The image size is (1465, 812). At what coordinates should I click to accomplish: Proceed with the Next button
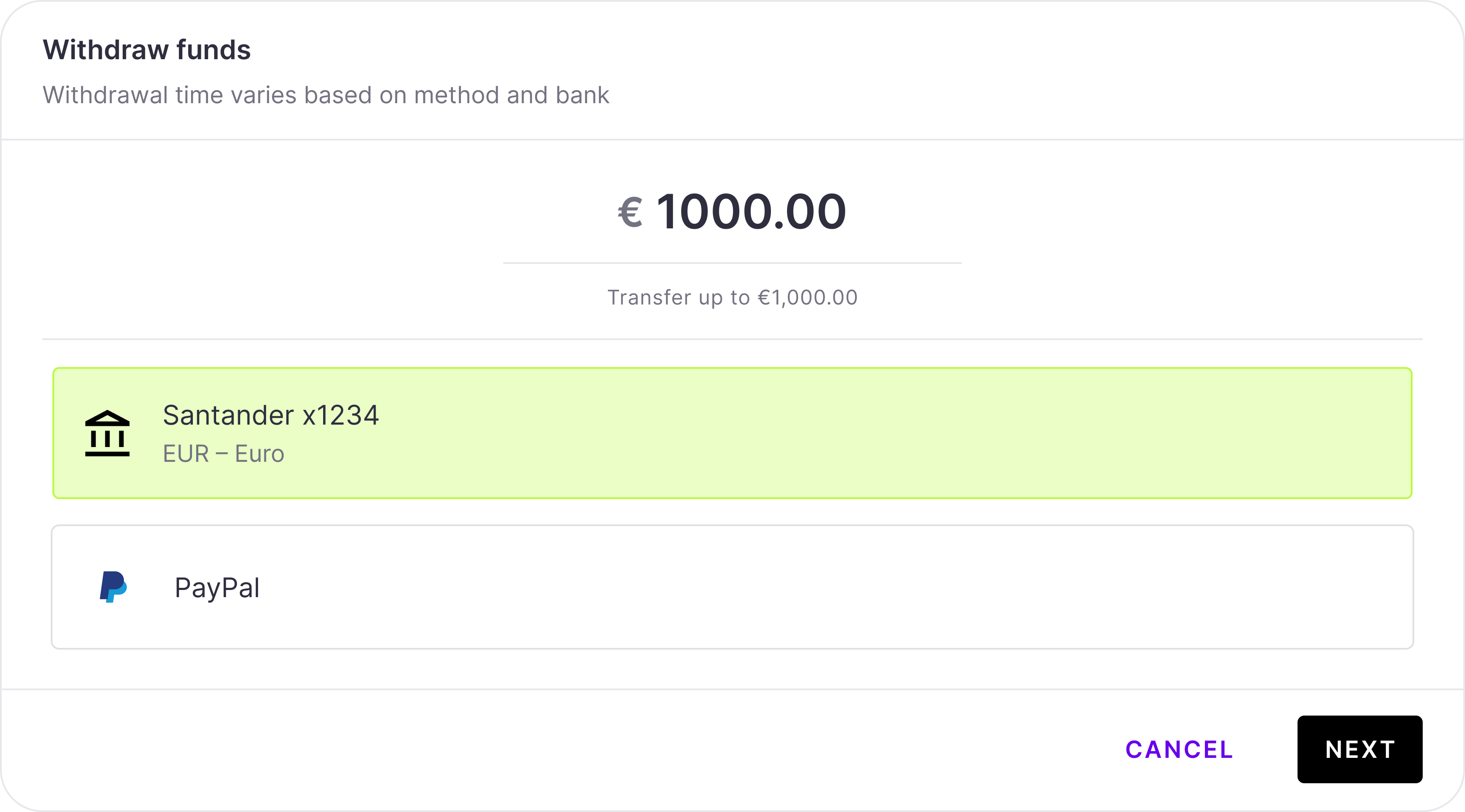(x=1359, y=749)
